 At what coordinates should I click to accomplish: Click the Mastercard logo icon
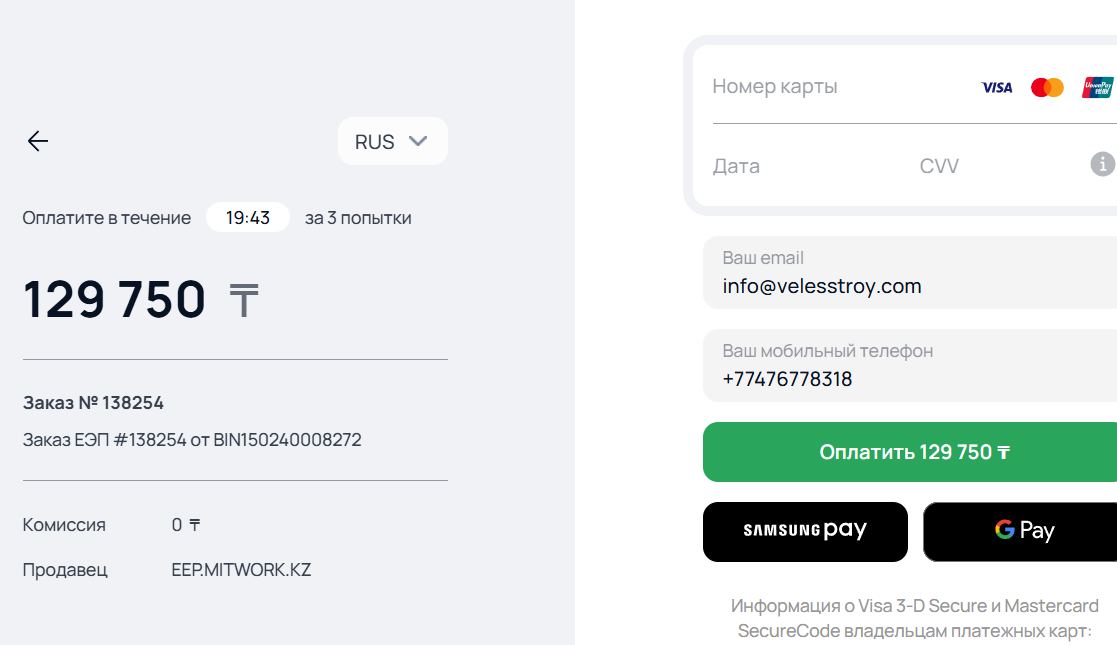[1047, 87]
